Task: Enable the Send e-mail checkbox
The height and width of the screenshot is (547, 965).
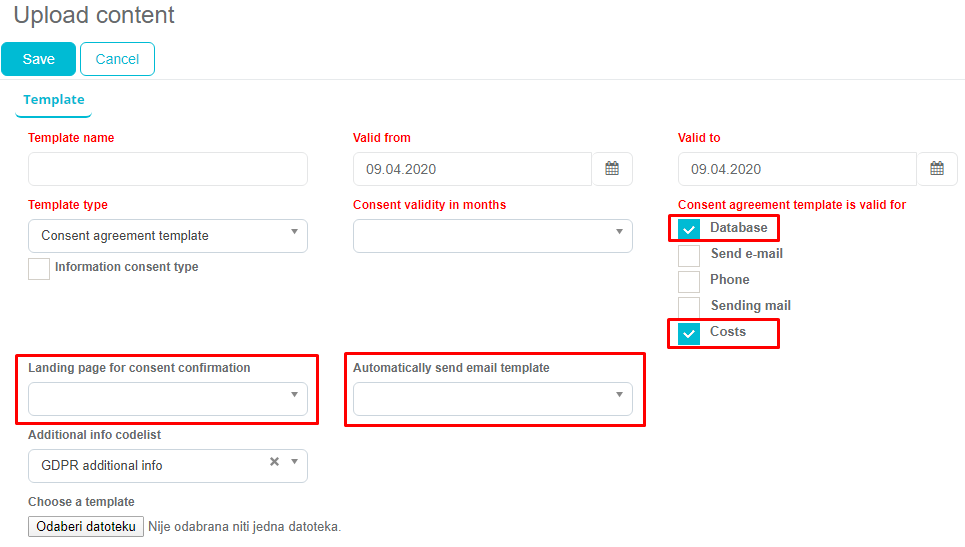Action: point(689,255)
